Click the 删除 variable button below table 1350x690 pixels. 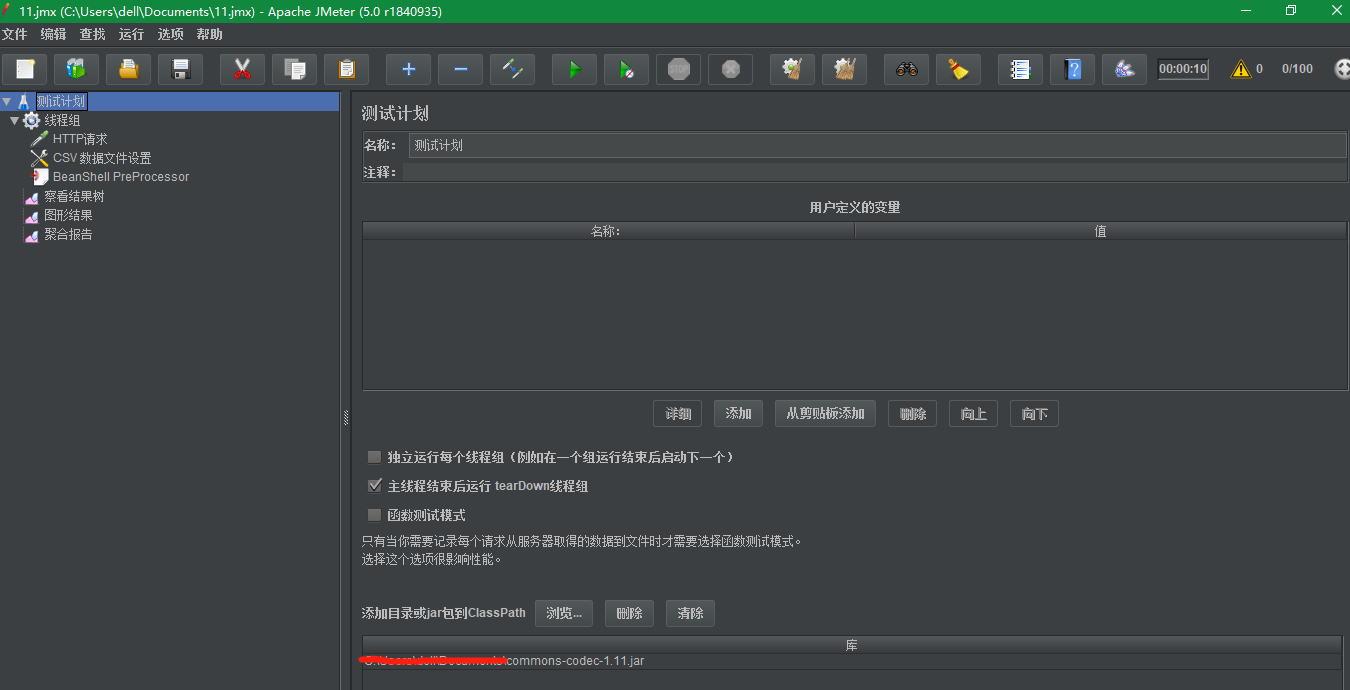(913, 414)
